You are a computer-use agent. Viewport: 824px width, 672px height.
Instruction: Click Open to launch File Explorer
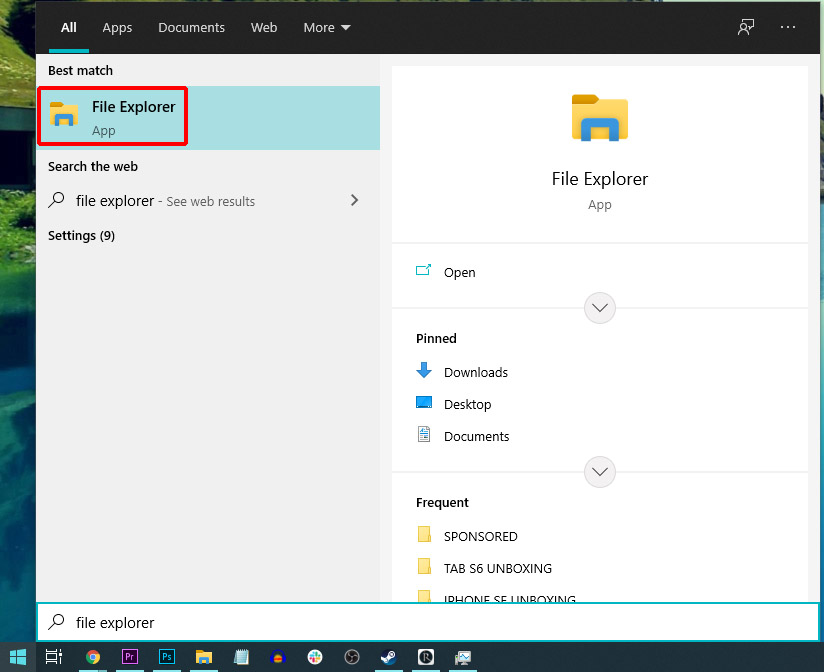coord(600,272)
